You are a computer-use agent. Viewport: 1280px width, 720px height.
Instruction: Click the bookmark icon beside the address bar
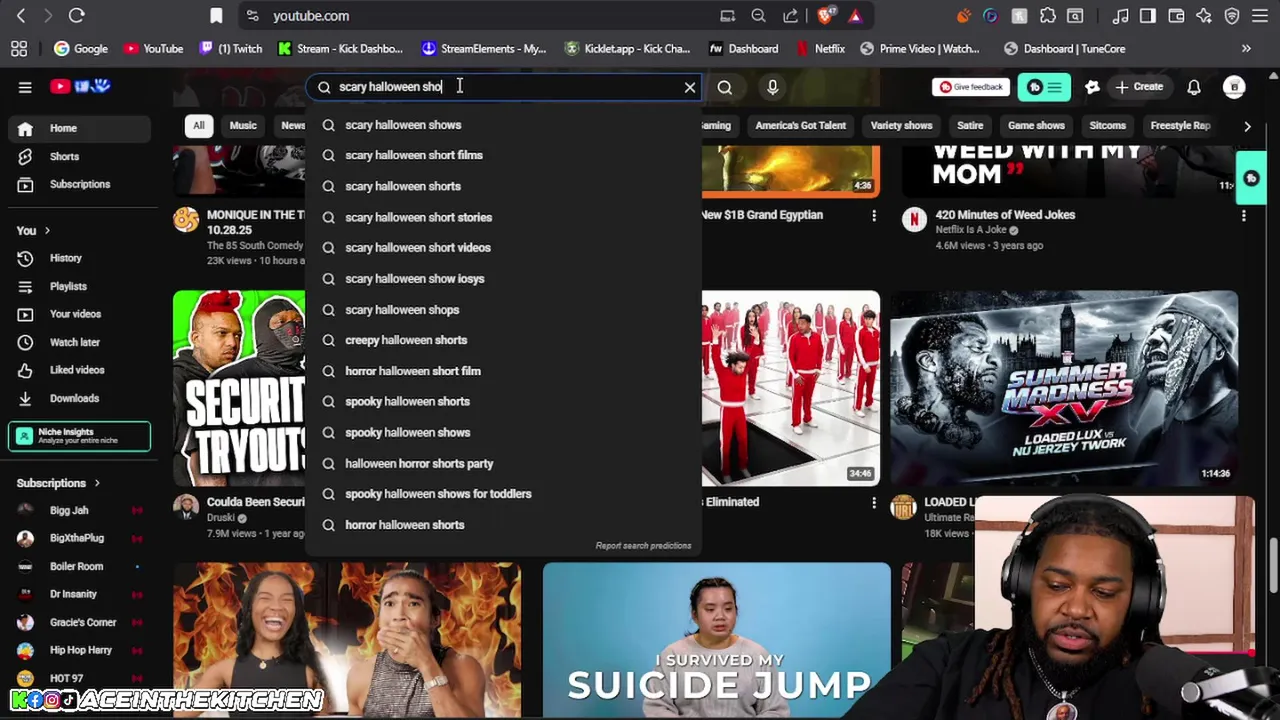click(216, 15)
